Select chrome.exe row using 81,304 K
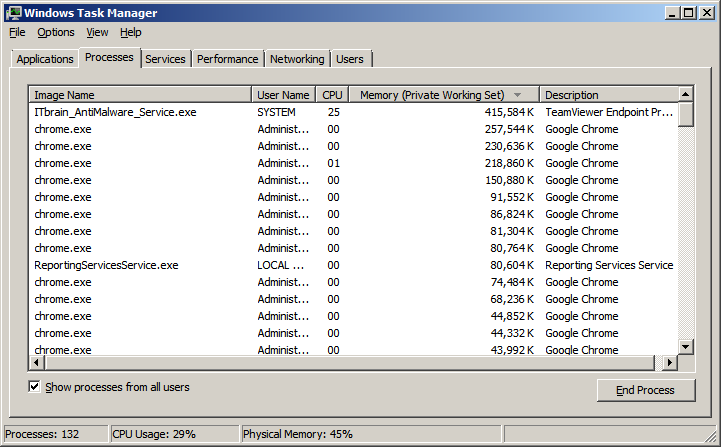Image resolution: width=721 pixels, height=447 pixels. 354,231
